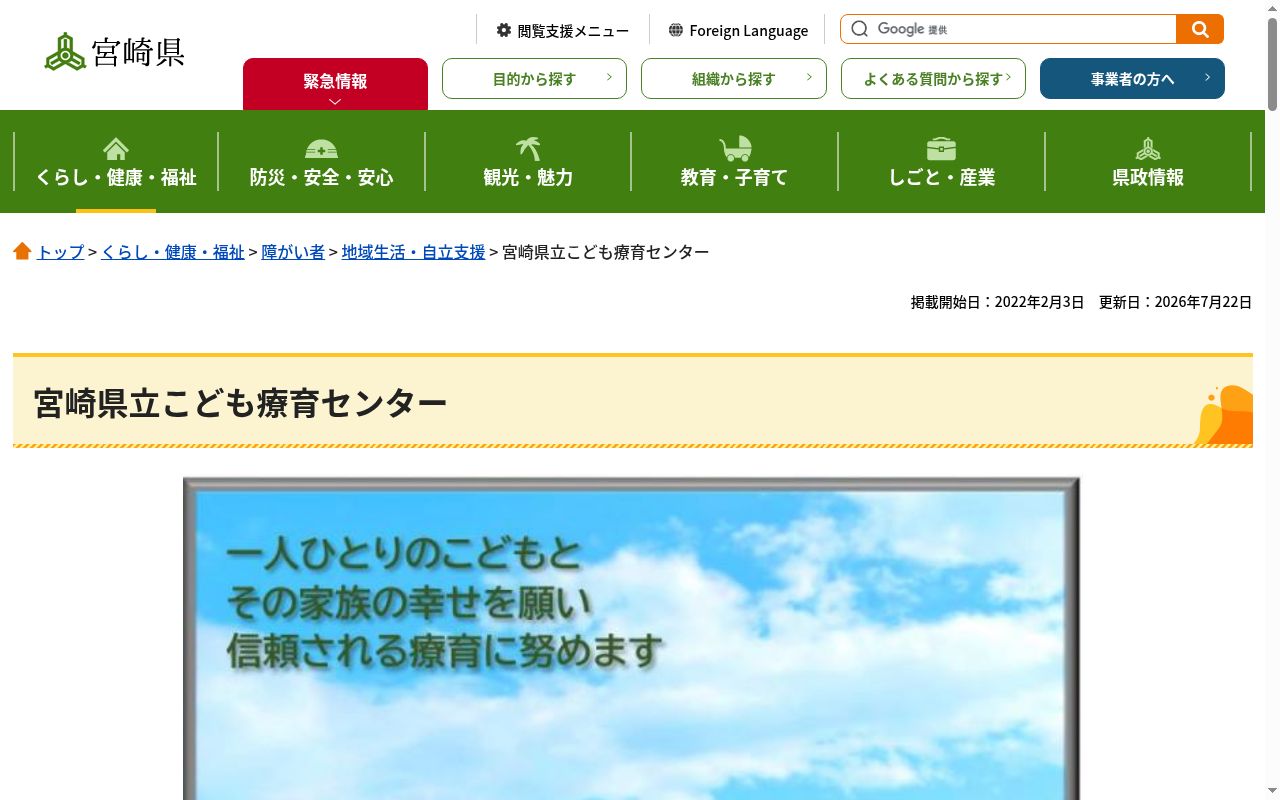The width and height of the screenshot is (1280, 800).
Task: Click the Foreign Language globe icon
Action: [676, 30]
